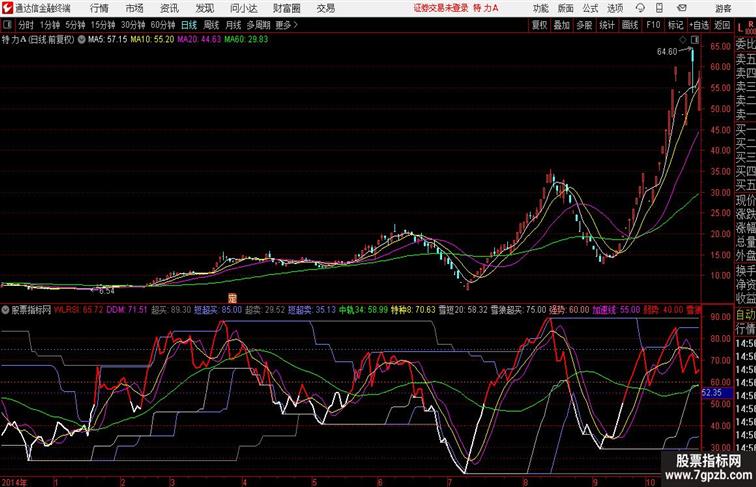
Task: Open the 资讯 menu
Action: point(169,8)
